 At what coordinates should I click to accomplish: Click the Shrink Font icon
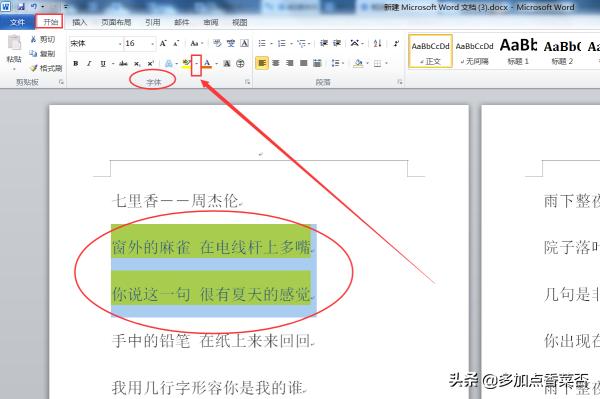point(176,43)
